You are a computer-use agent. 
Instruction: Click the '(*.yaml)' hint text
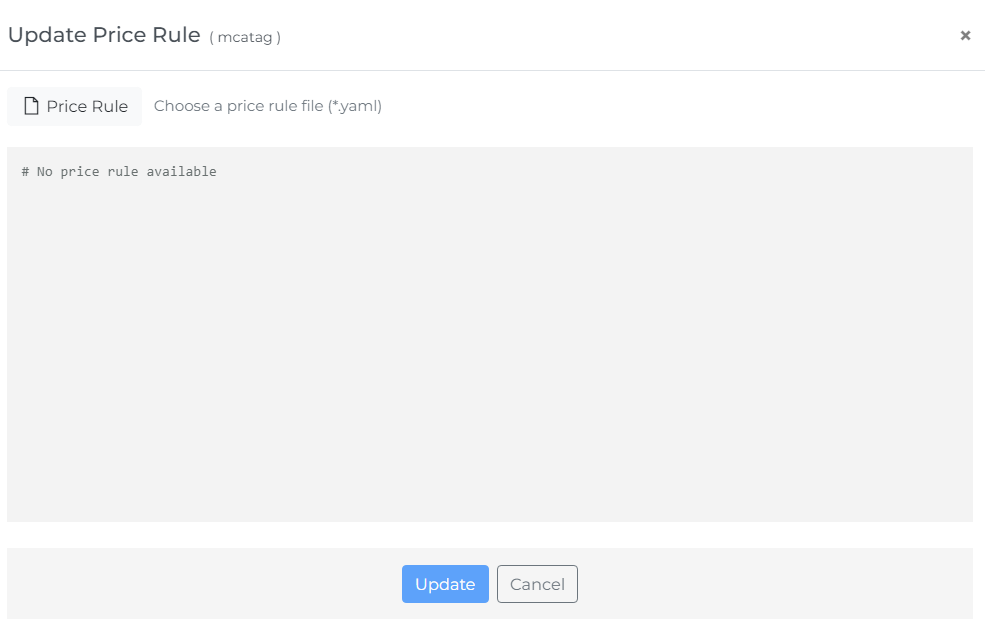pos(355,106)
